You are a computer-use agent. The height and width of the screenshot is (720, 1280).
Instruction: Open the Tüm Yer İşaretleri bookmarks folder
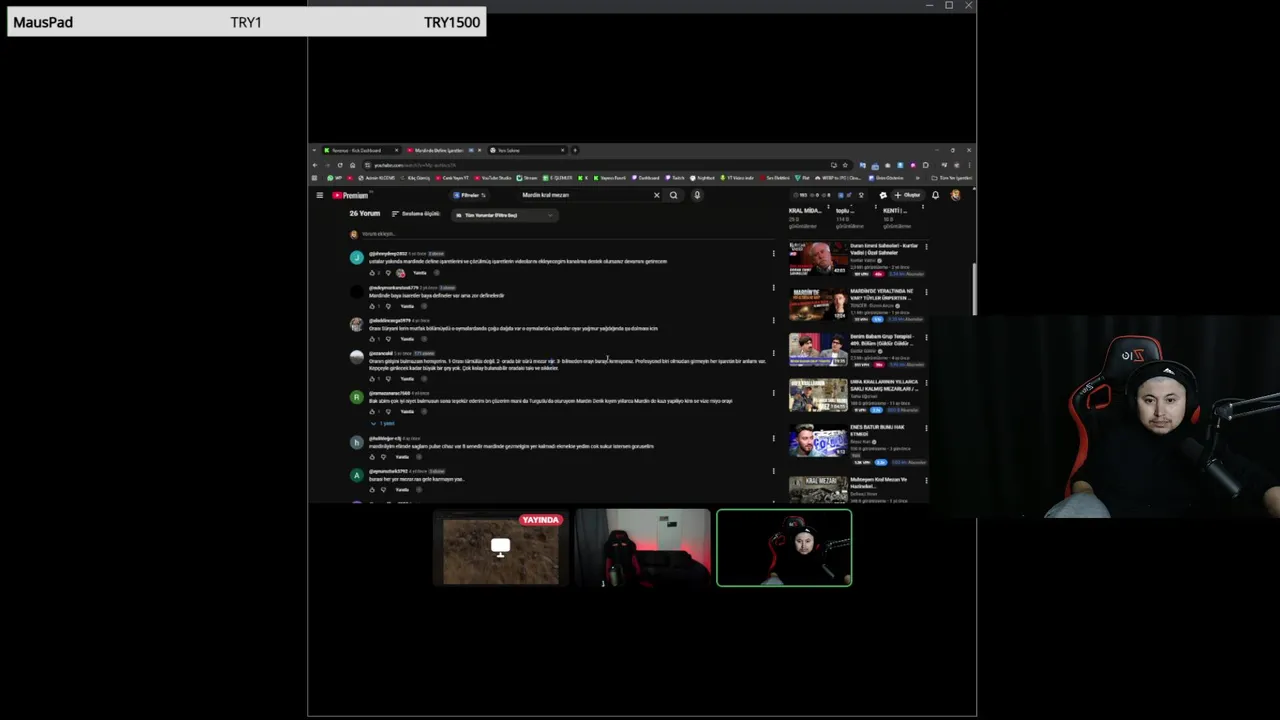point(949,178)
